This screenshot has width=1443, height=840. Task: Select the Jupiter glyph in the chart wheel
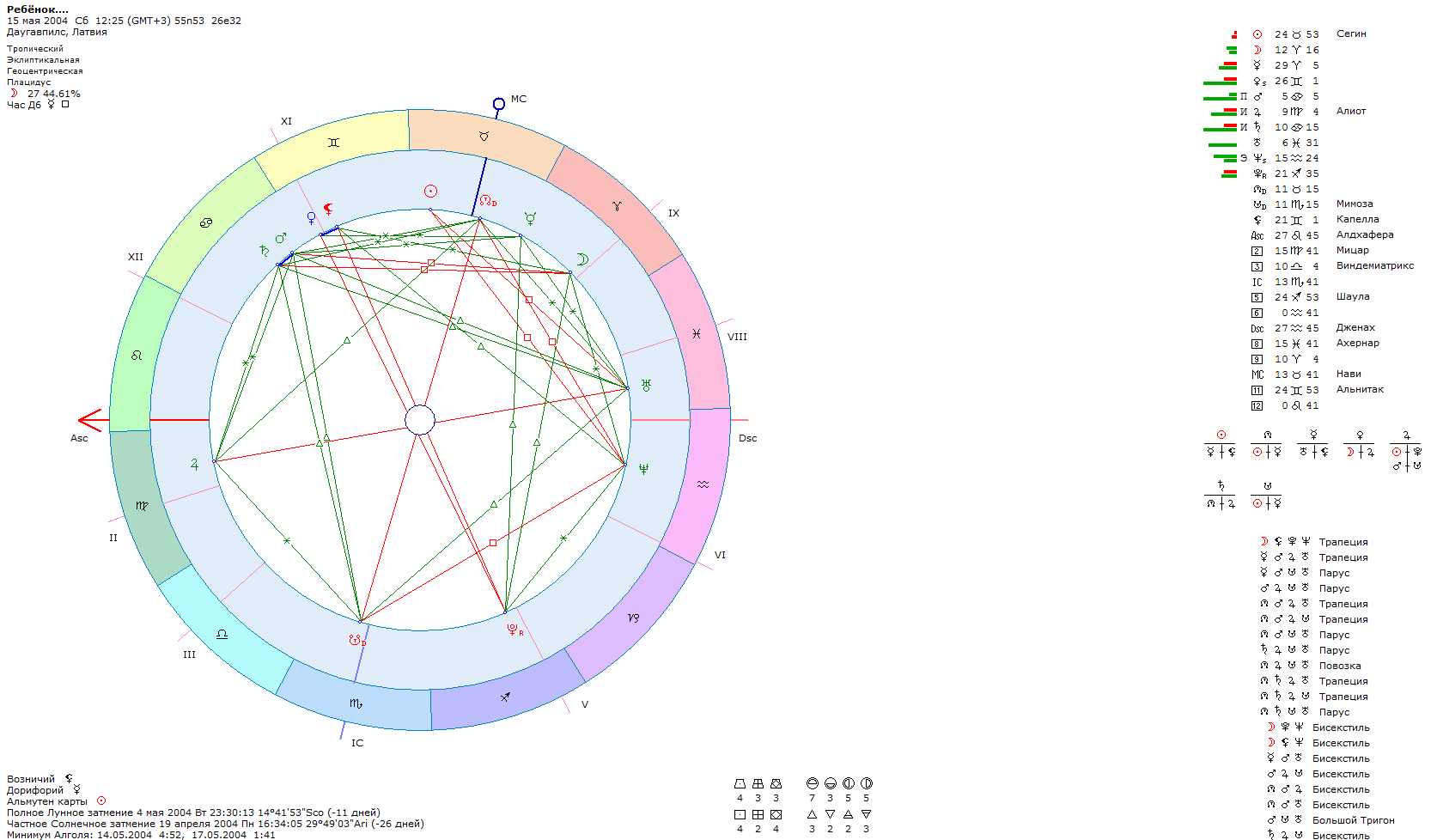pyautogui.click(x=194, y=464)
